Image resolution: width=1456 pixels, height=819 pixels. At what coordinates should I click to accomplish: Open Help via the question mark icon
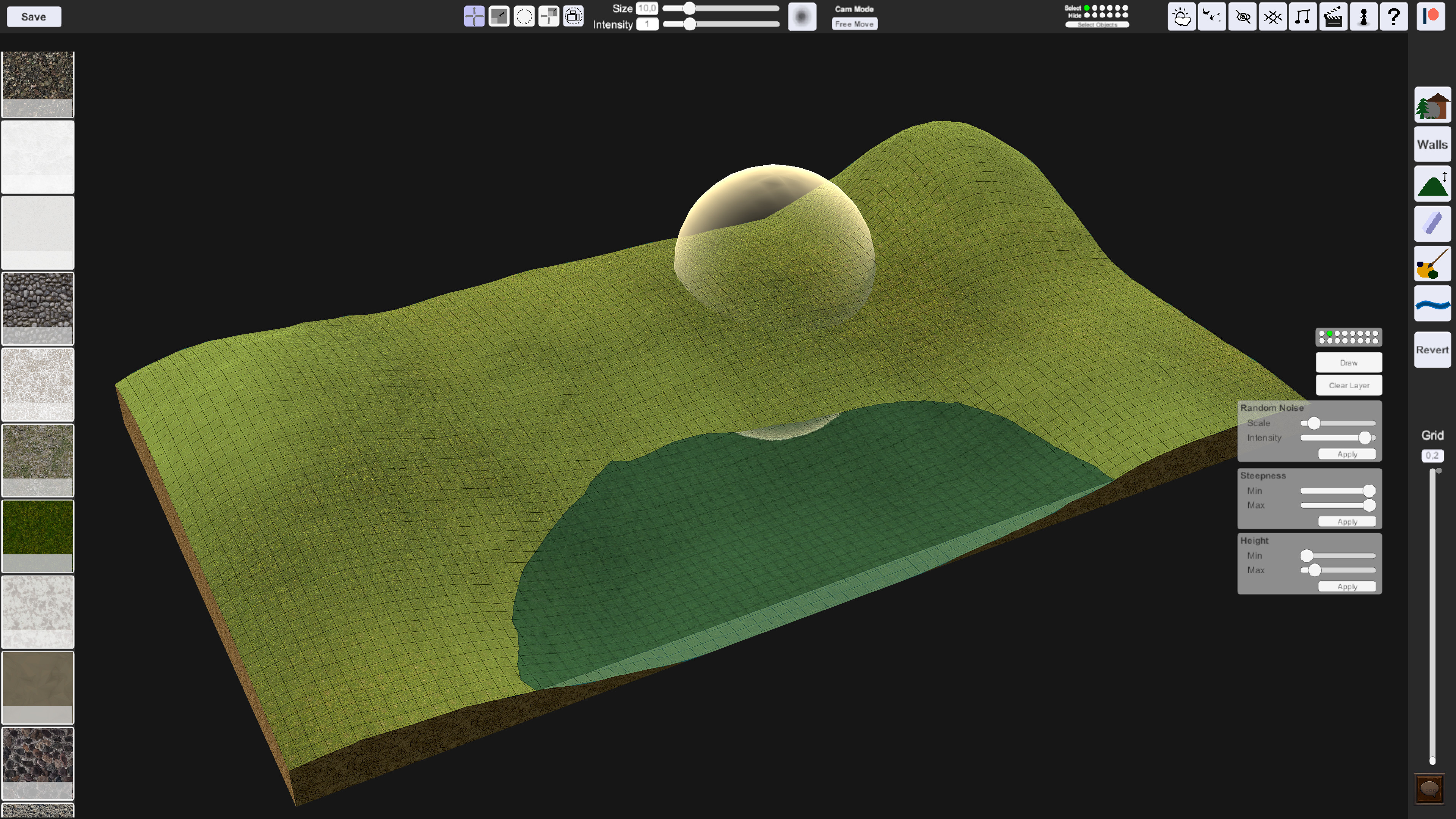(1394, 17)
